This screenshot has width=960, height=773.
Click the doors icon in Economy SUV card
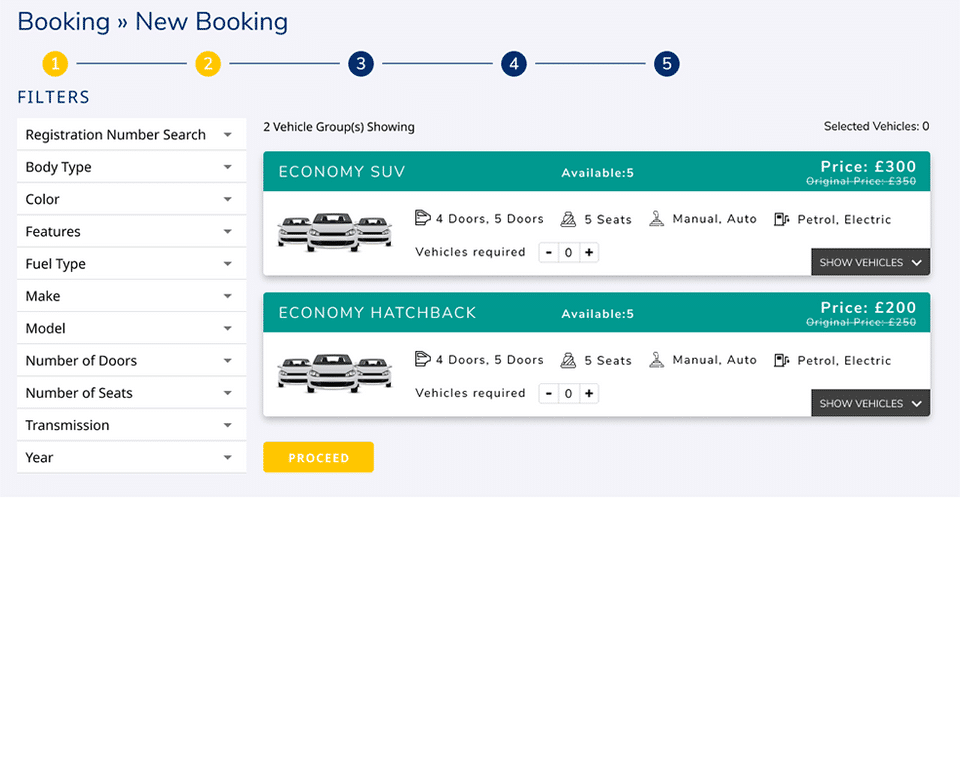[x=422, y=218]
